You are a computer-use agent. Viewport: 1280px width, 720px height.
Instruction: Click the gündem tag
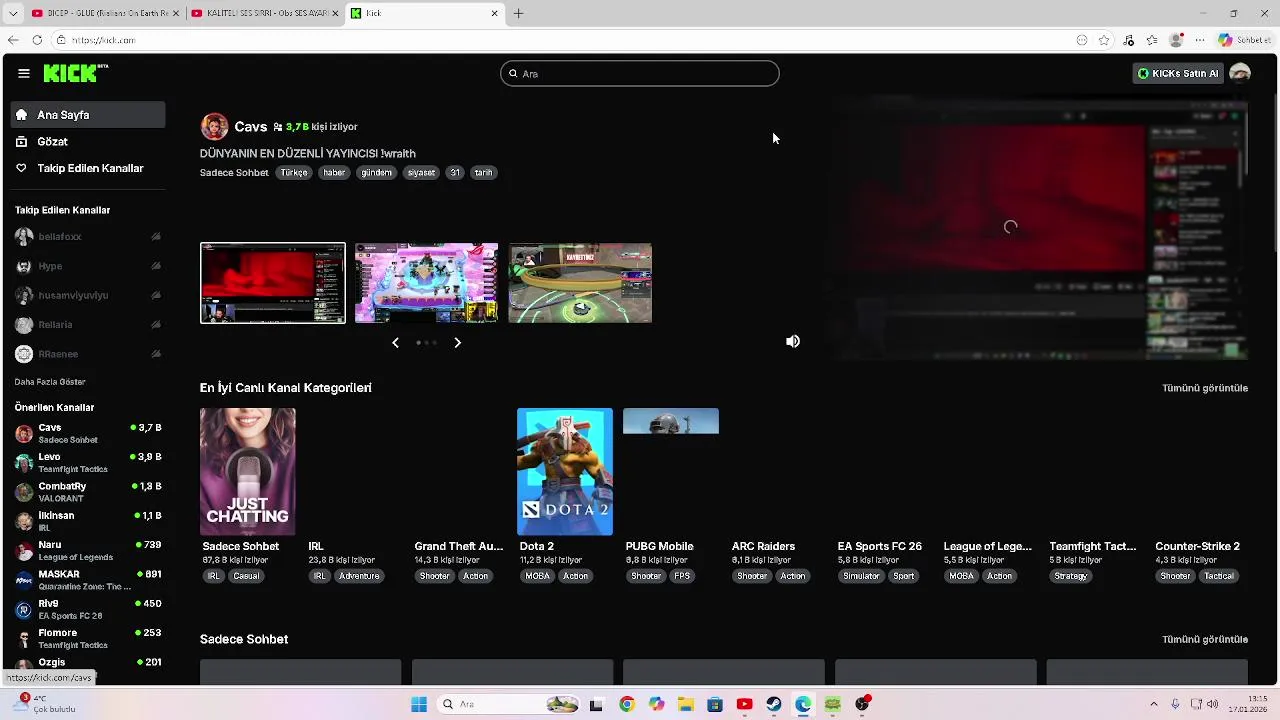pyautogui.click(x=377, y=173)
